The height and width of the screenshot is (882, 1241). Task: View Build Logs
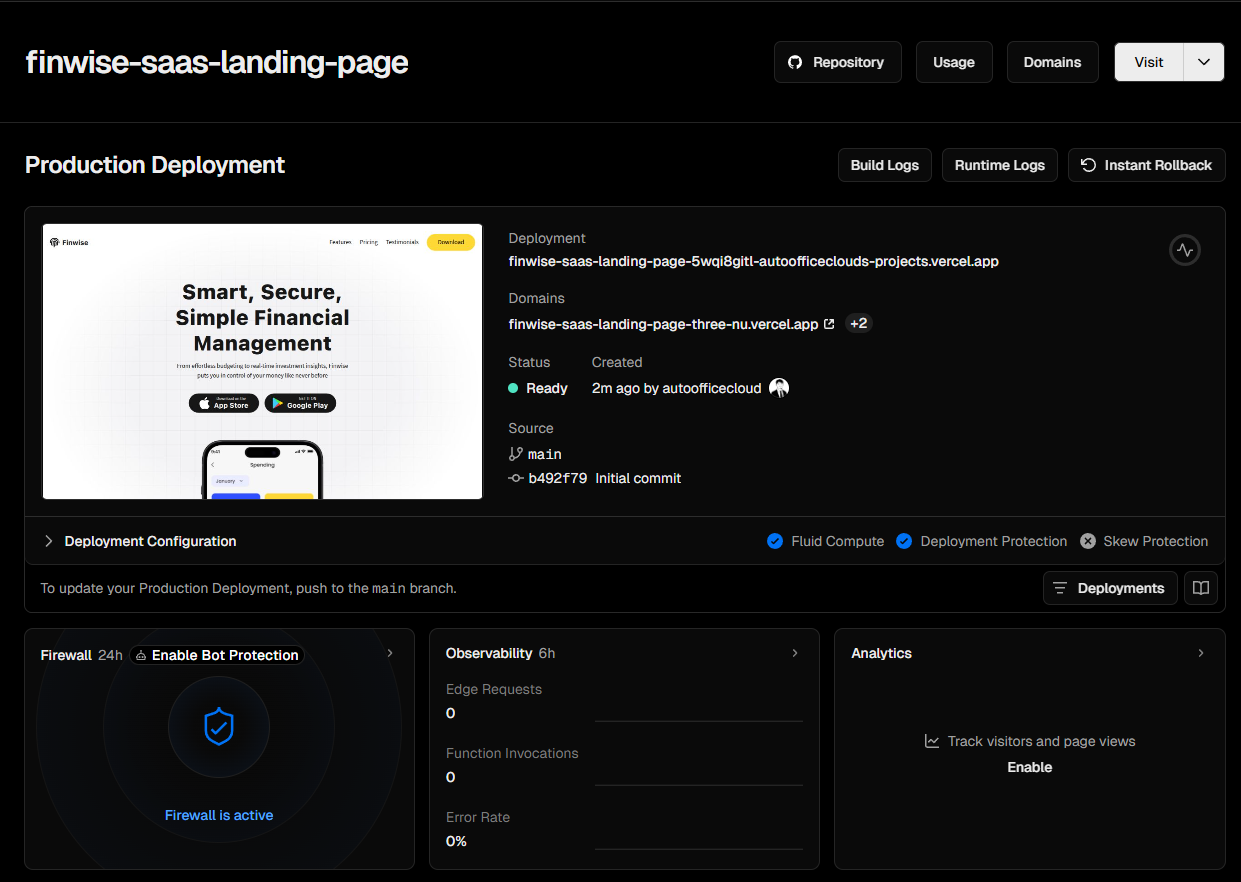[x=885, y=165]
